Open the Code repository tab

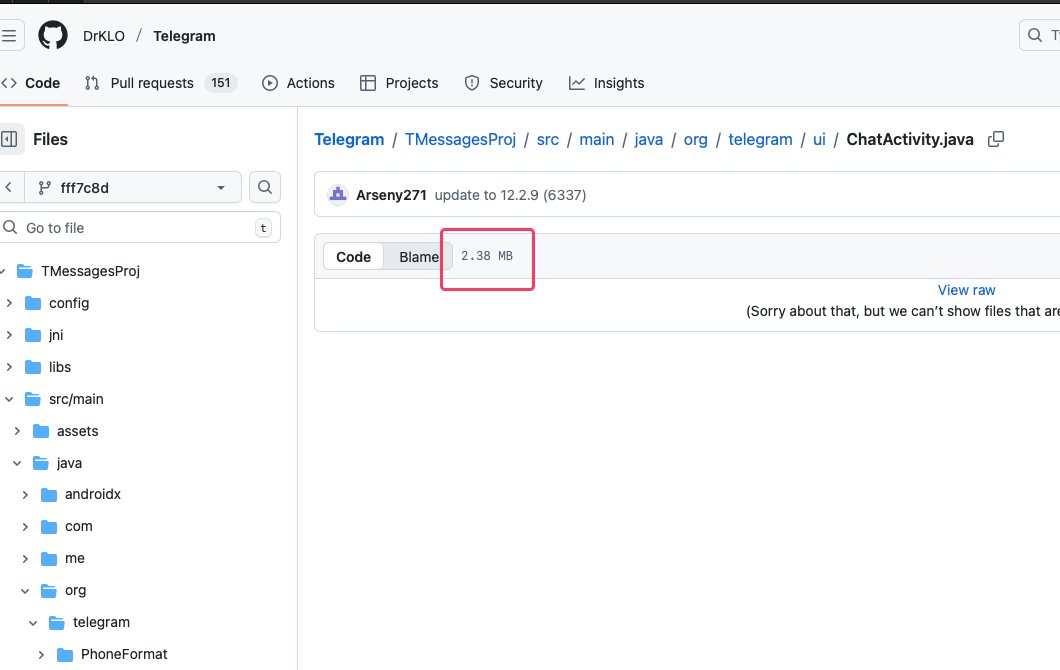pos(31,83)
